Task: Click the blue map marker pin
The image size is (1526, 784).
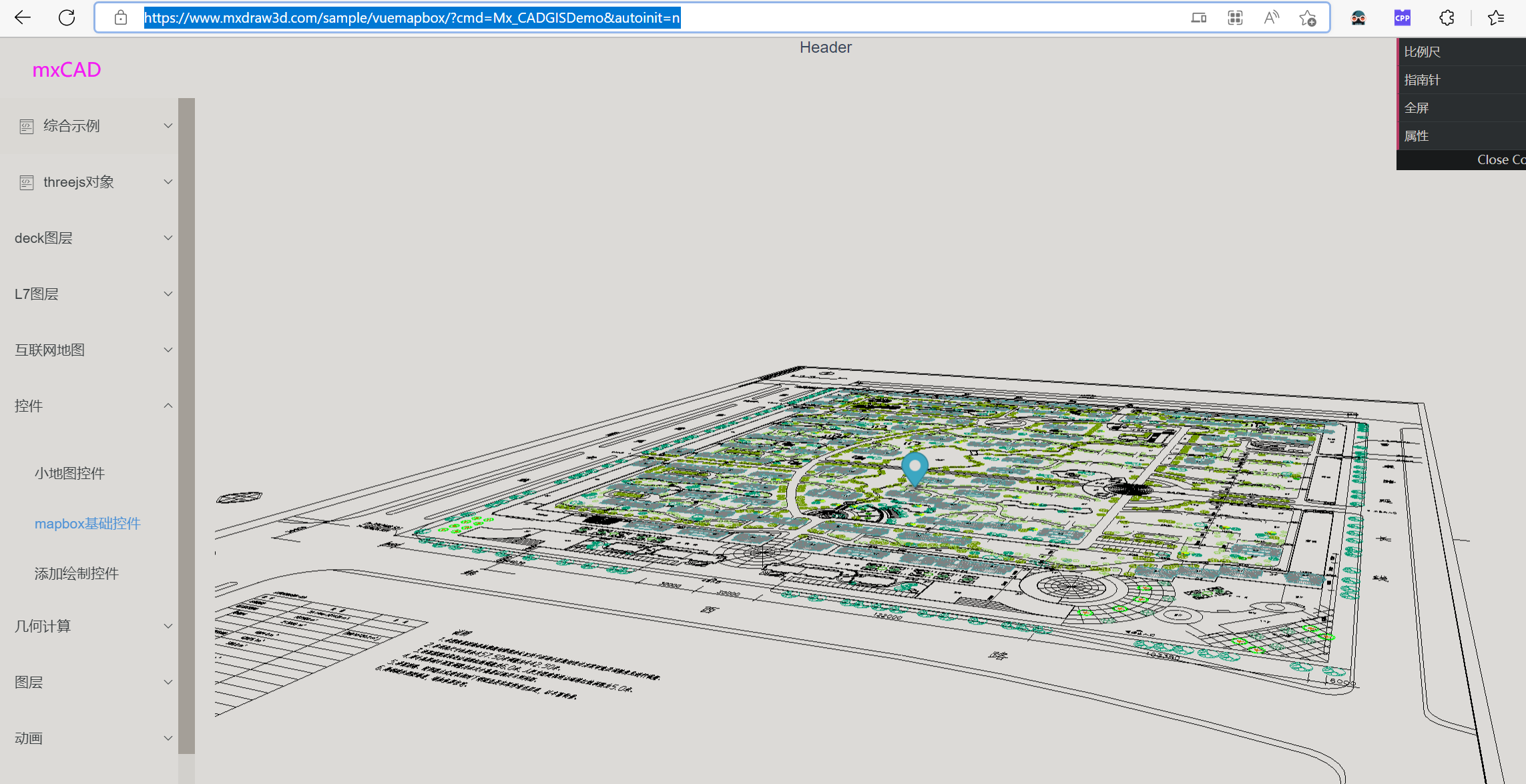Action: [915, 468]
